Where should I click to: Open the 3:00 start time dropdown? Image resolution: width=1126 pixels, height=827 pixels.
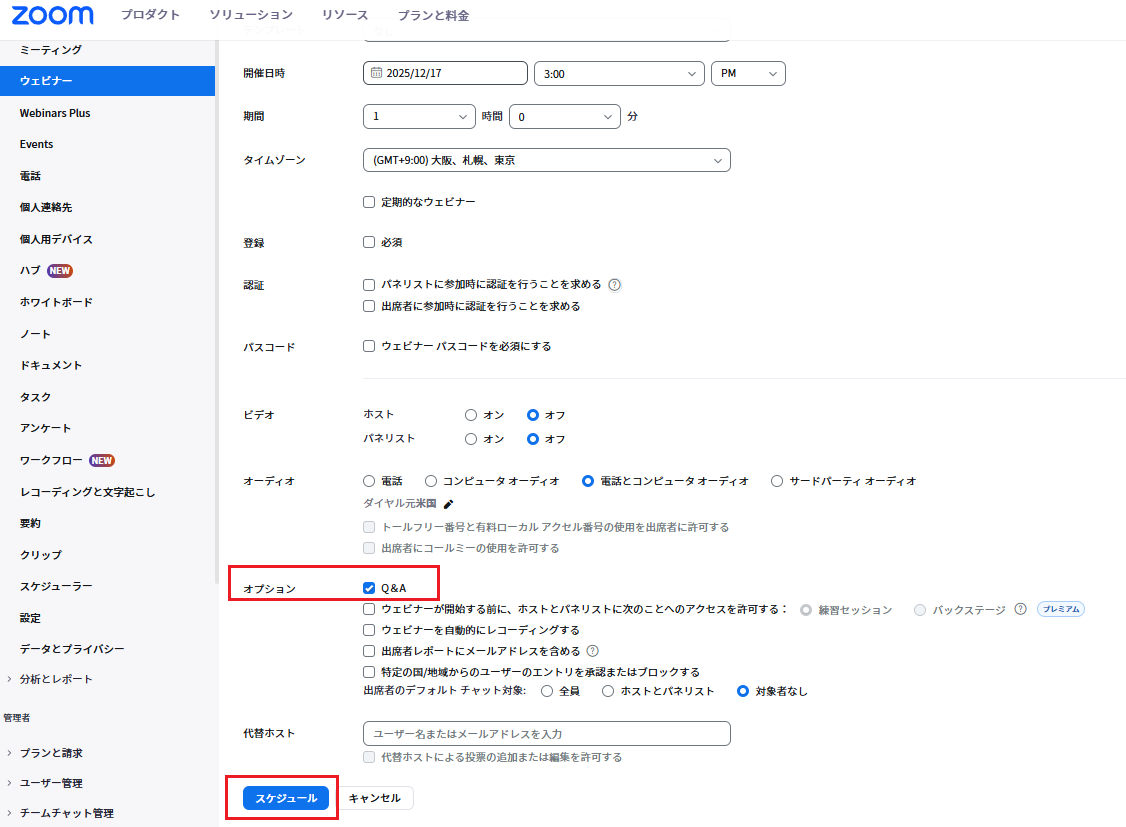click(619, 74)
